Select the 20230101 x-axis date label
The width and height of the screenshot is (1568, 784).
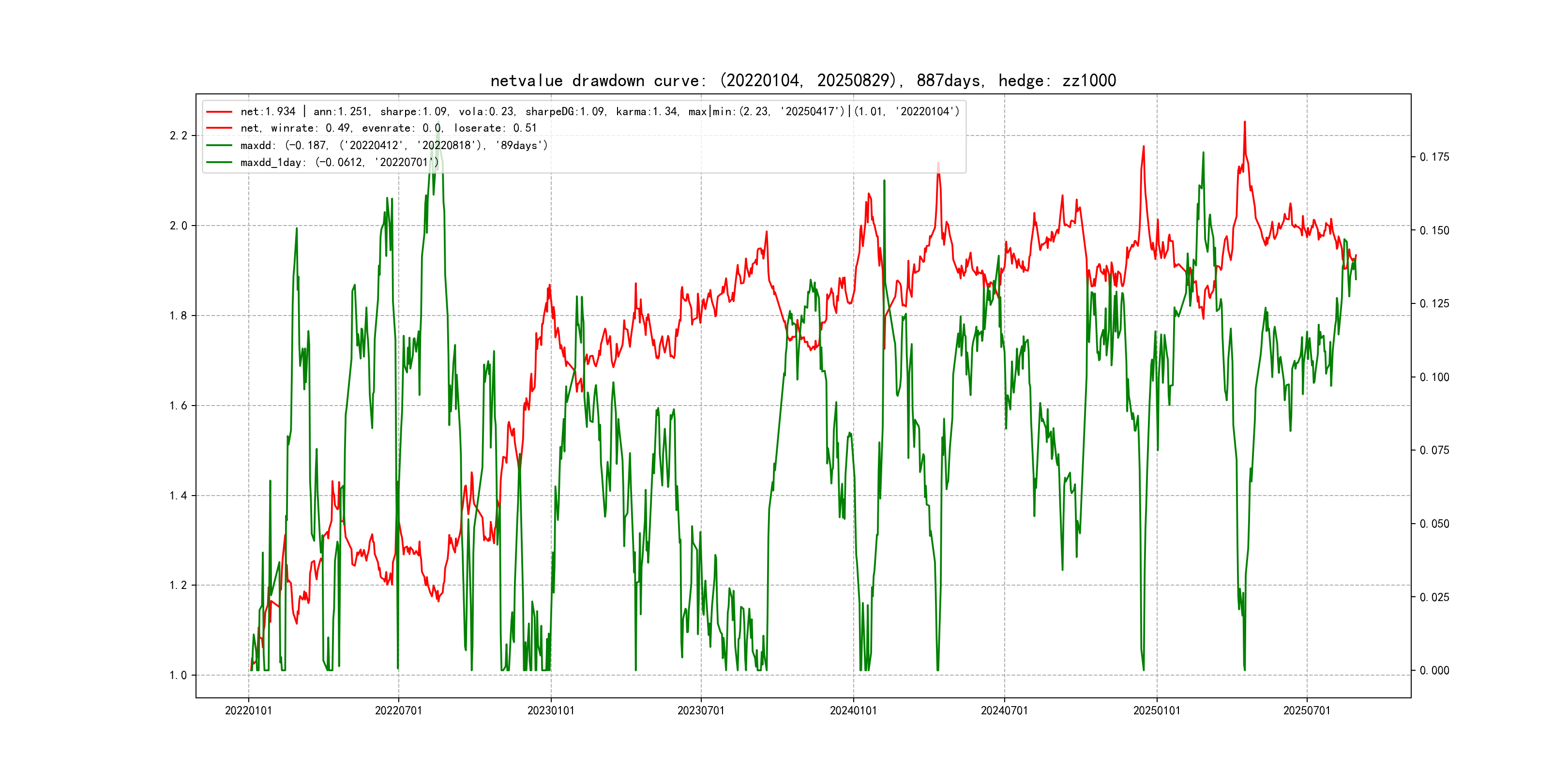551,711
